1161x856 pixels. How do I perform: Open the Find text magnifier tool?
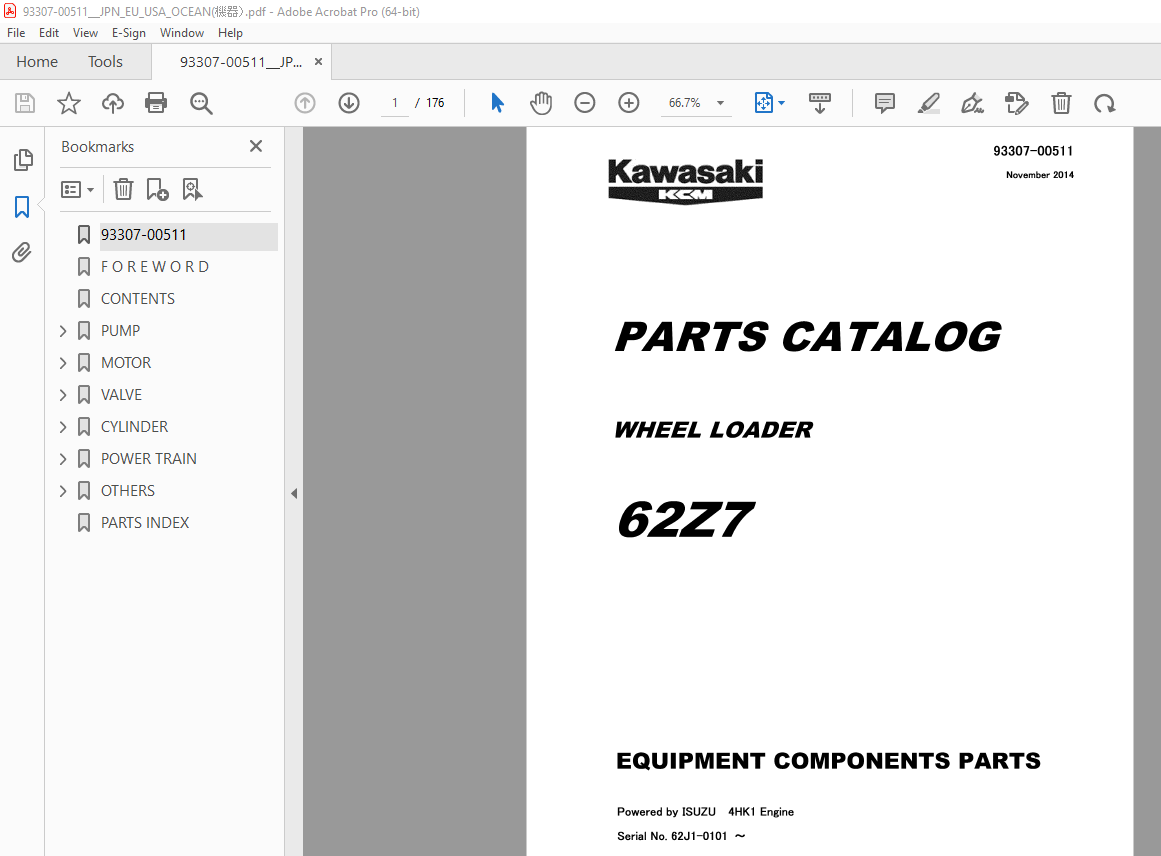click(x=201, y=103)
